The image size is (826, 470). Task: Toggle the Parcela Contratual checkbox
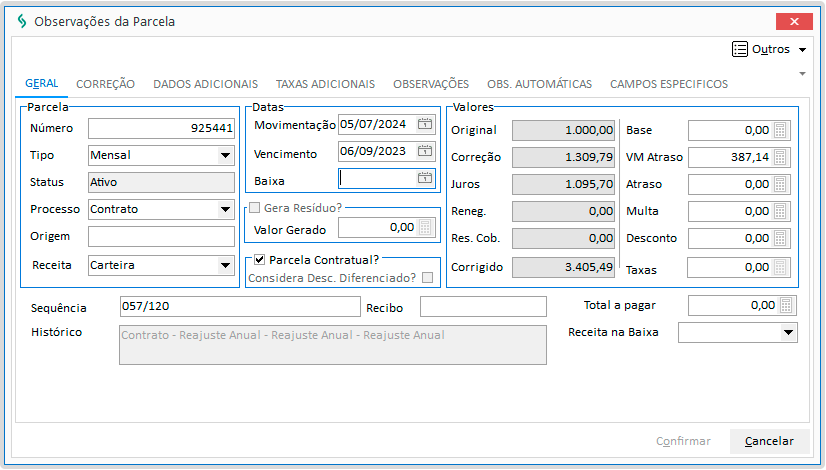pos(259,260)
